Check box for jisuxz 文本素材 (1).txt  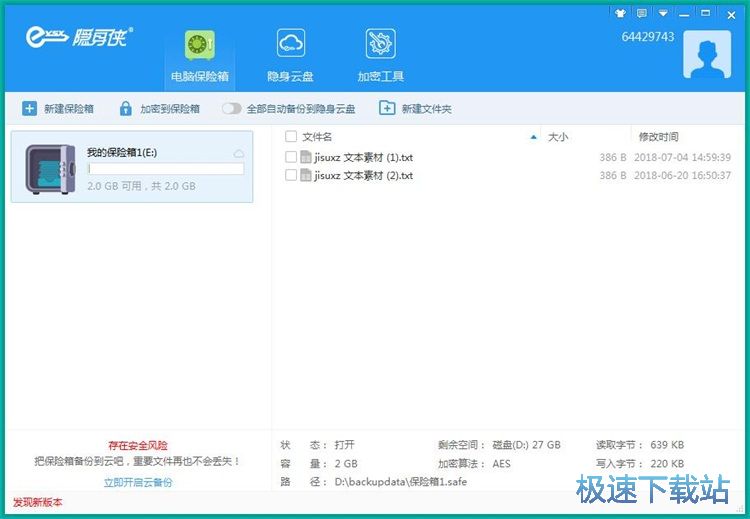290,157
